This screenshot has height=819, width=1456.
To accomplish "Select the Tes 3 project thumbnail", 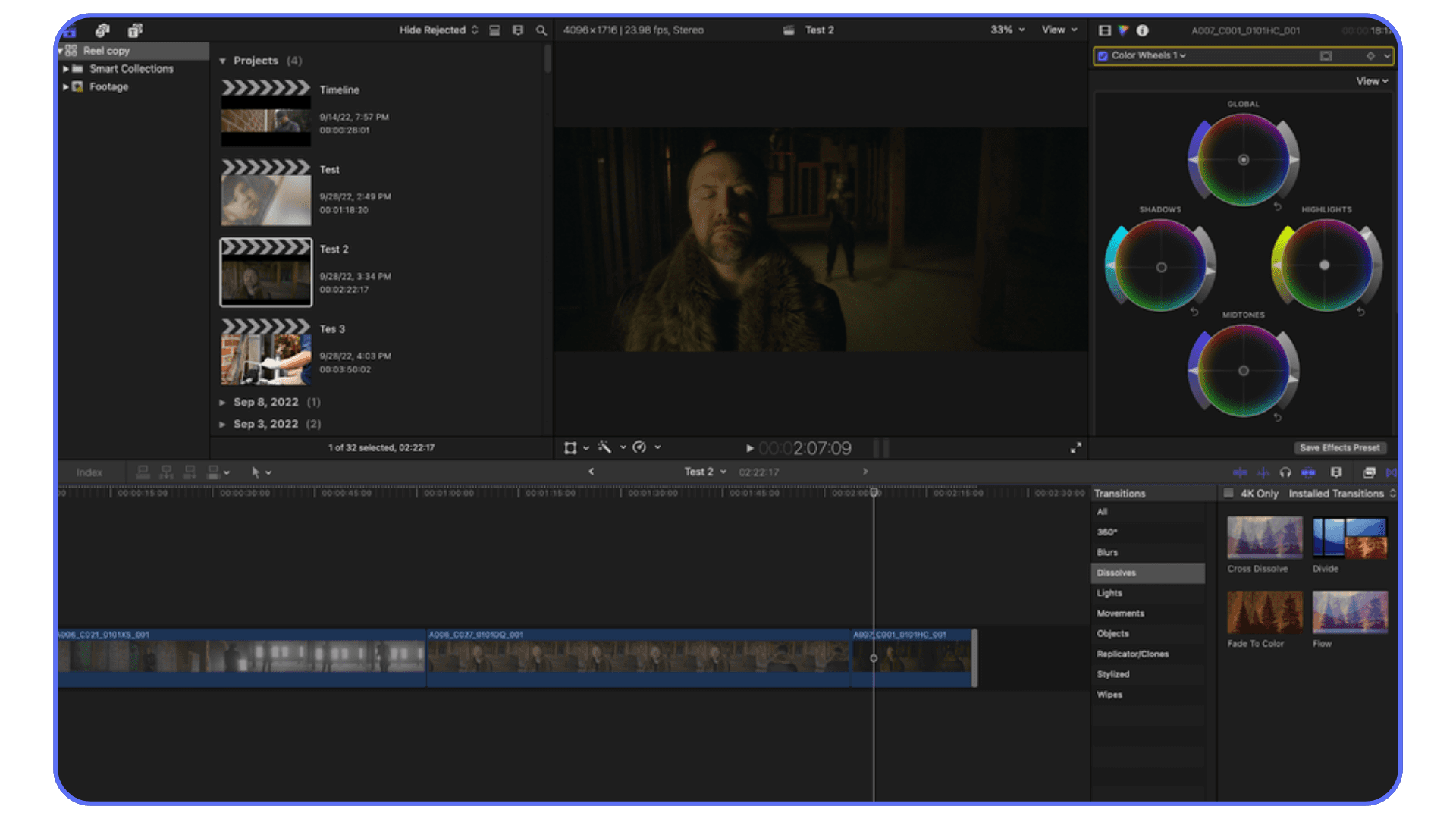I will [266, 352].
